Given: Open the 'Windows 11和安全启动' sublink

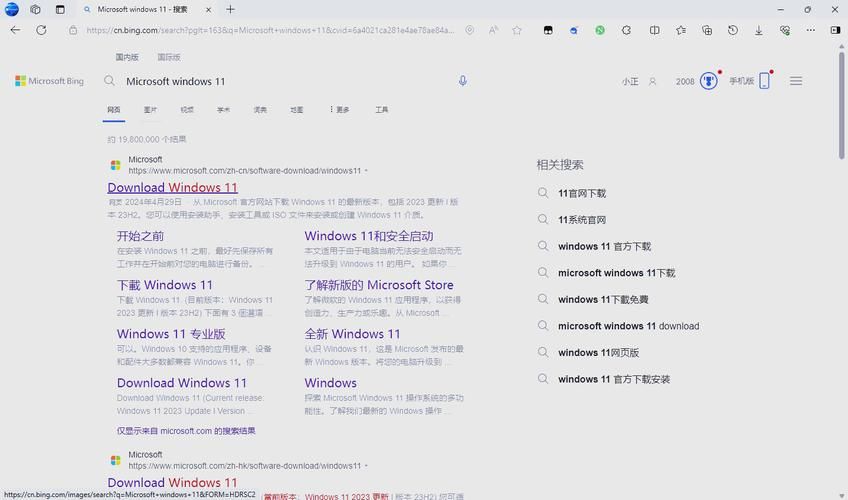Looking at the screenshot, I should tap(369, 236).
